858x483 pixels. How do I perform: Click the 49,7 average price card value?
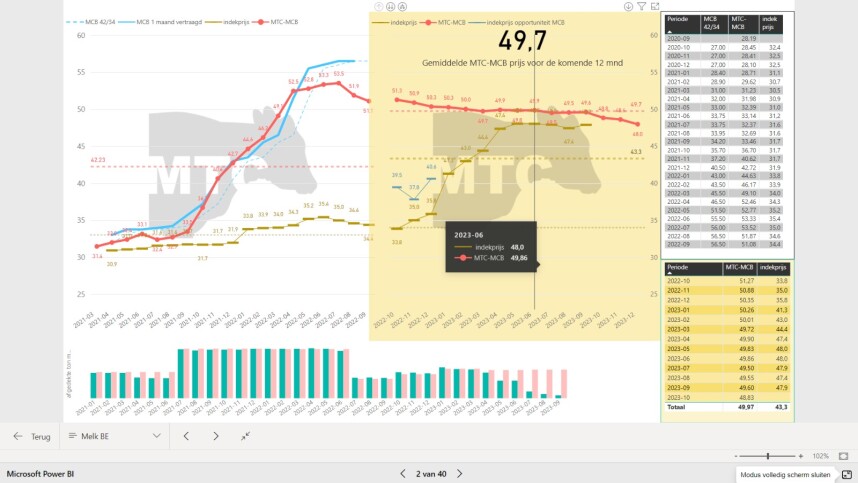tap(522, 40)
